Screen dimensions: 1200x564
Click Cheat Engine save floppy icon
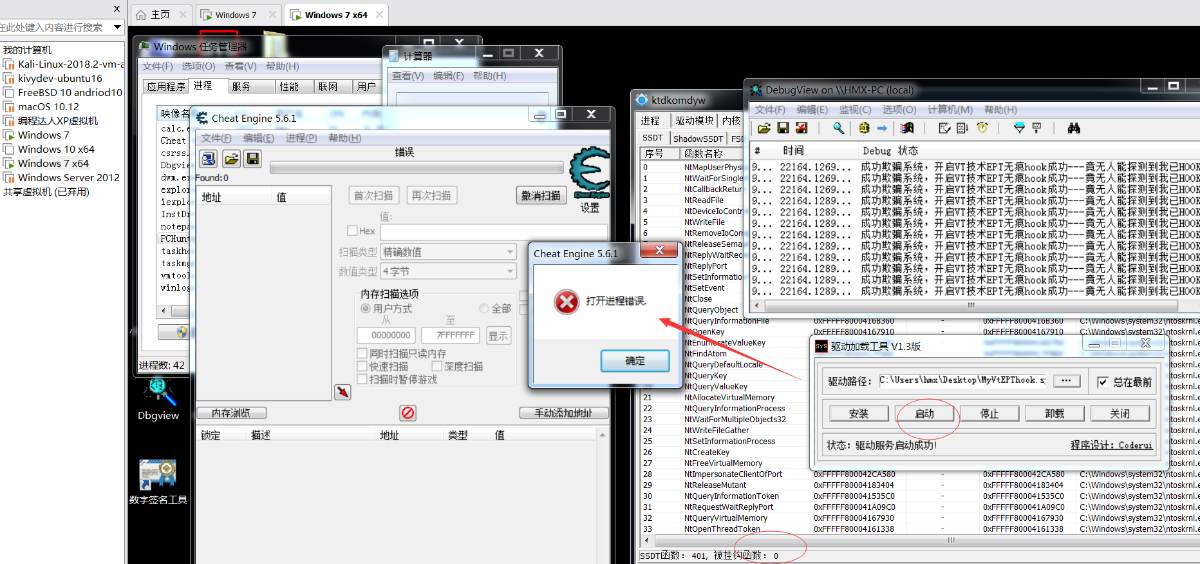click(x=253, y=159)
